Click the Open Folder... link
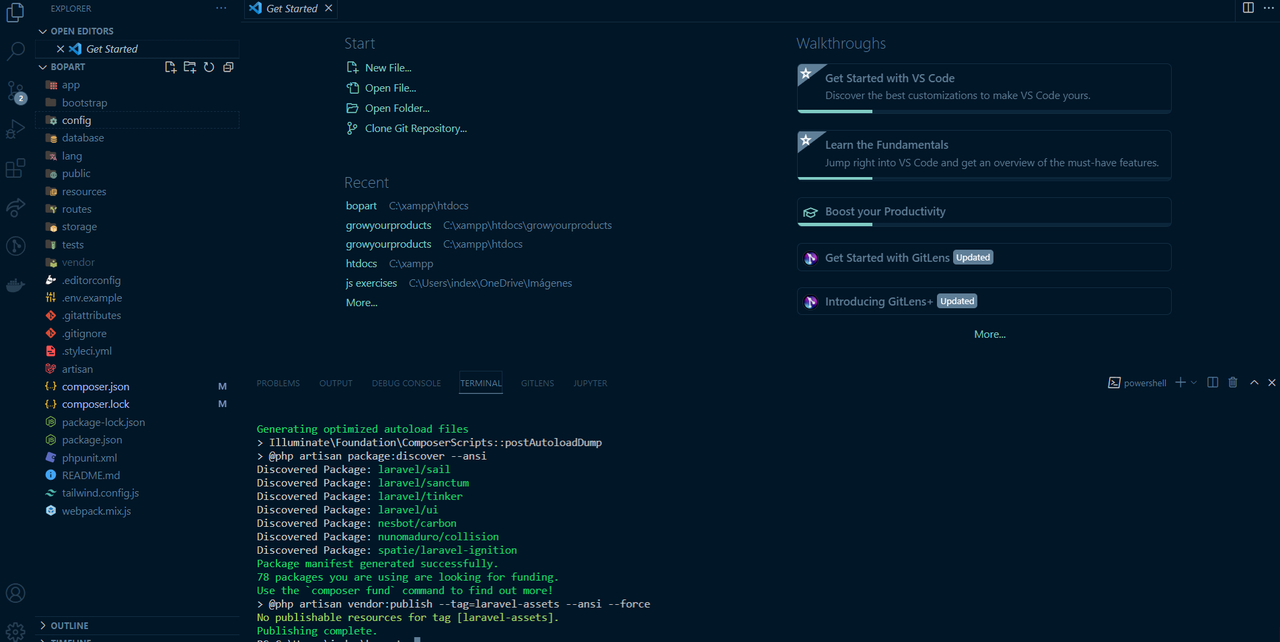 coord(397,108)
